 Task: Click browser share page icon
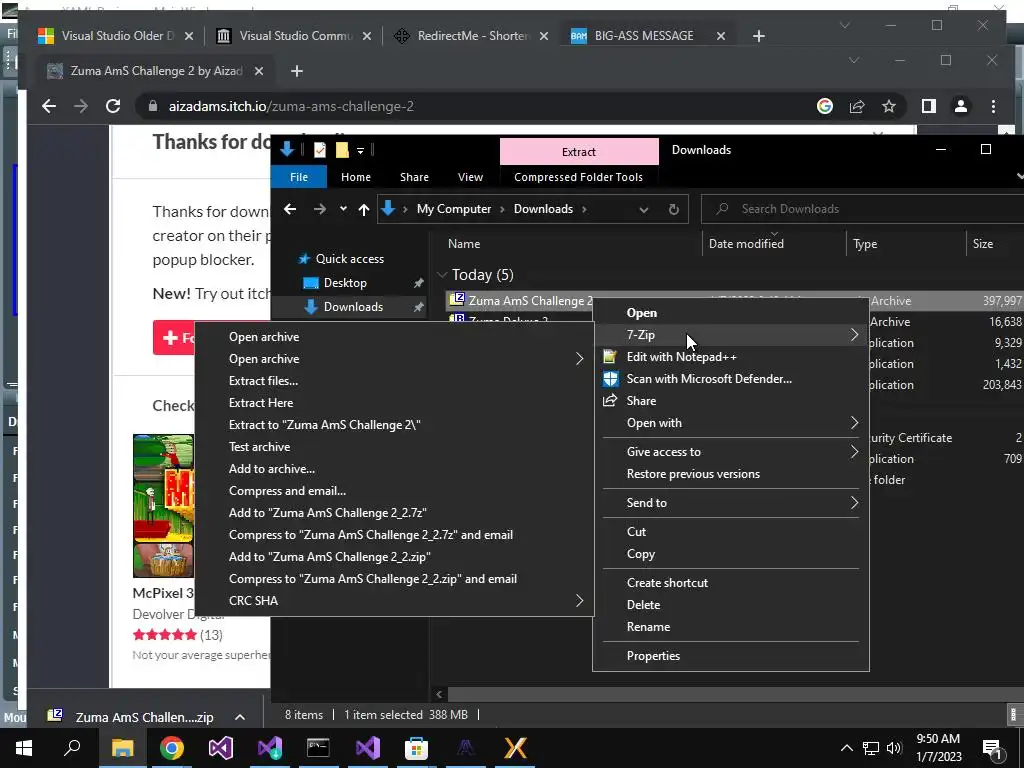tap(857, 106)
